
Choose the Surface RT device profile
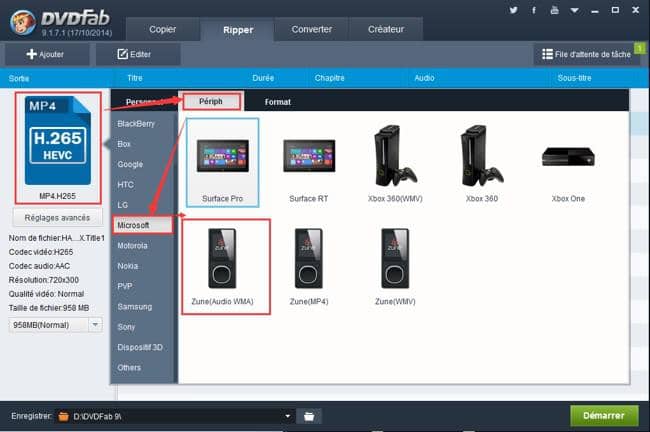click(309, 163)
